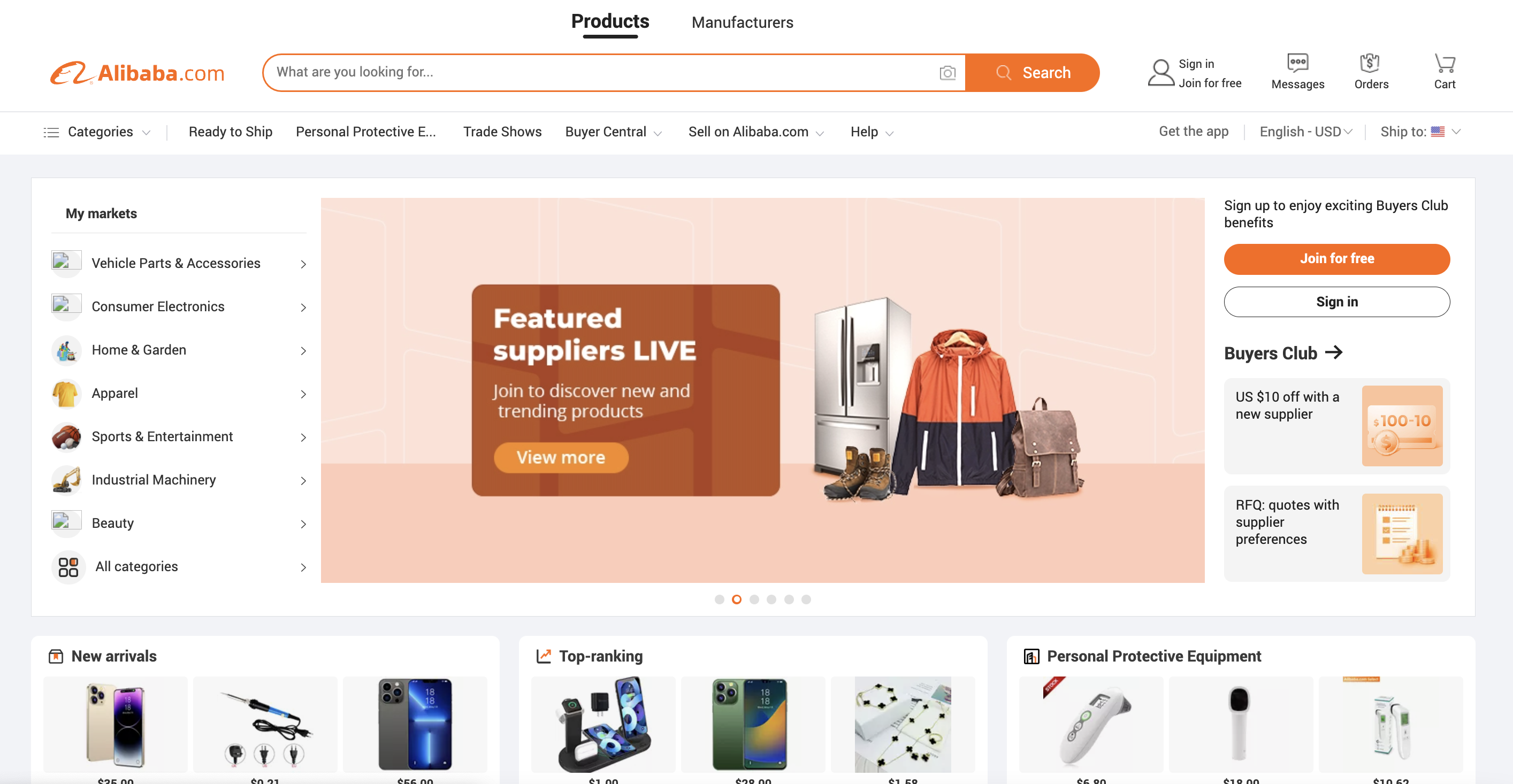Click View more on the banner

pos(561,457)
